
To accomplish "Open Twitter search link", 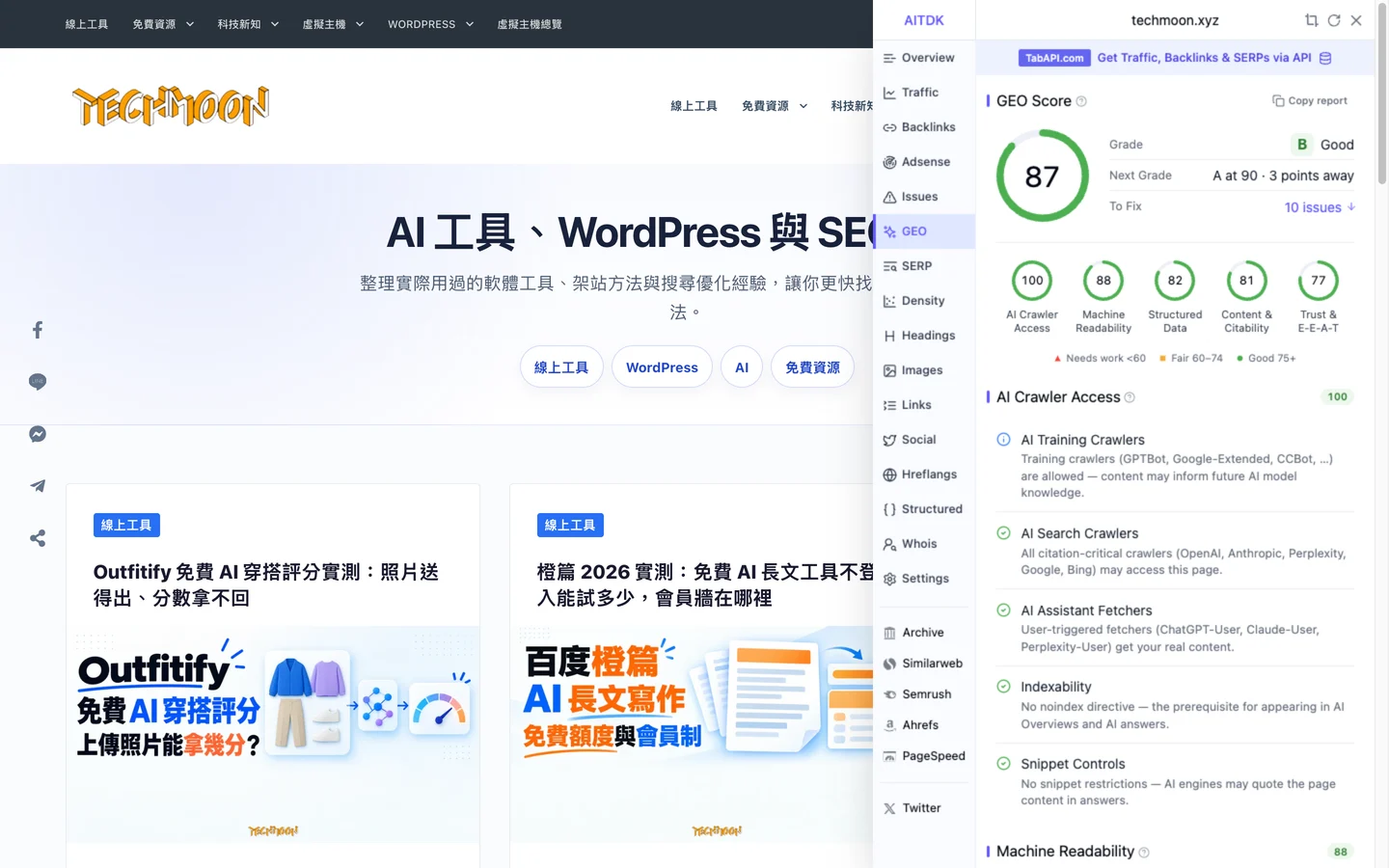I will [x=923, y=808].
